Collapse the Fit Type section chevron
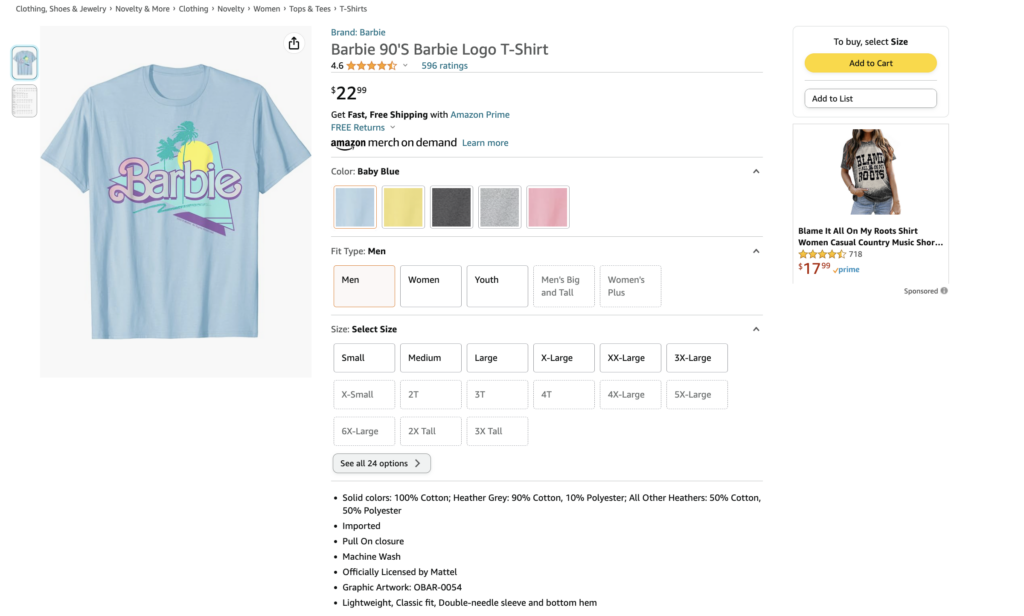 (x=756, y=251)
